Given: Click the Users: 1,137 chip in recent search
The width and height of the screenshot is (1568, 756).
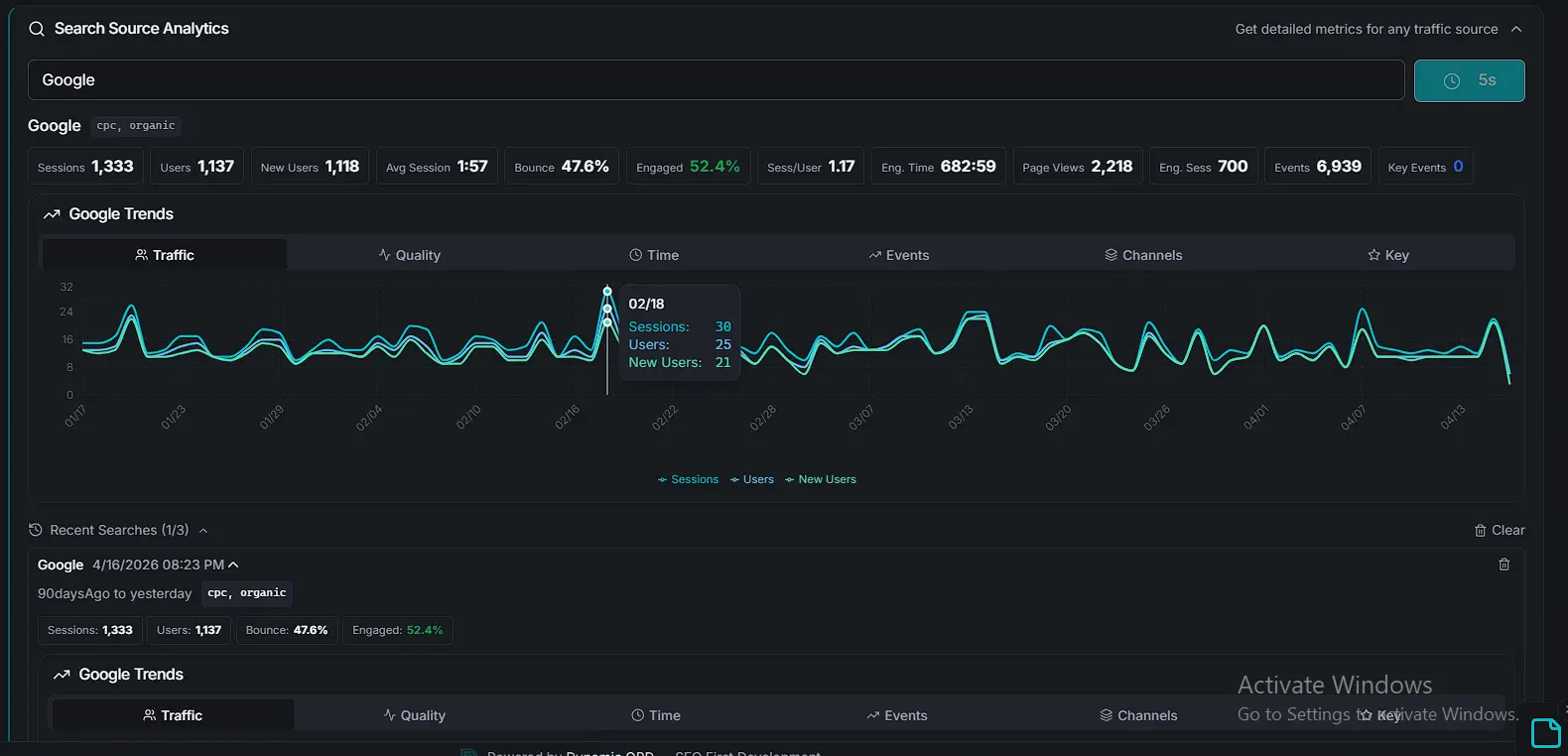Looking at the screenshot, I should pyautogui.click(x=189, y=630).
